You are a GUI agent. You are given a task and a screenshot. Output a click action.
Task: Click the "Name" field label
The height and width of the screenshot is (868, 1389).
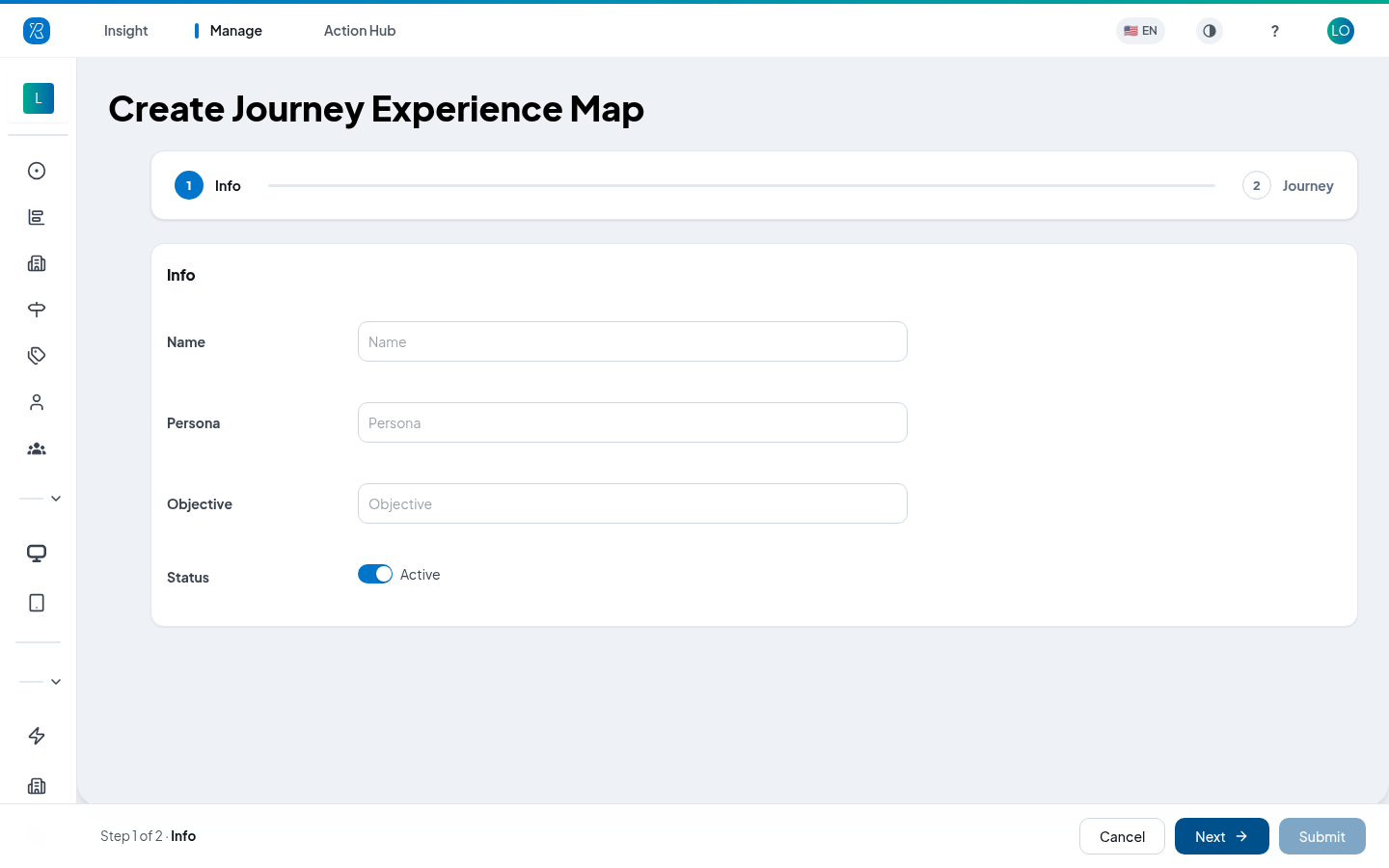click(186, 342)
